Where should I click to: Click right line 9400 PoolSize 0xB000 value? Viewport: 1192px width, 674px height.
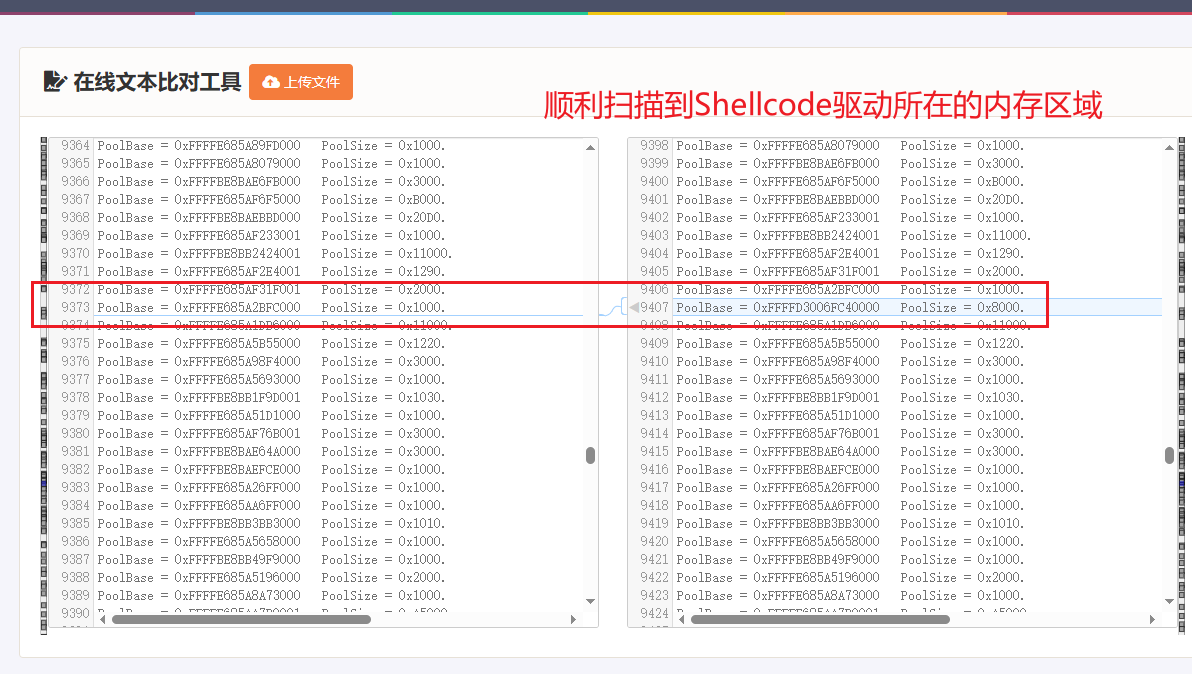pos(1000,182)
